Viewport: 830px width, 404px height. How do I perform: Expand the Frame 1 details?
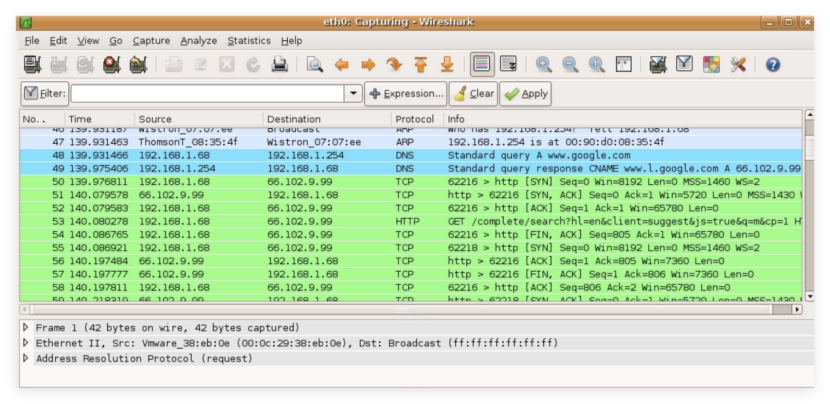[x=25, y=327]
